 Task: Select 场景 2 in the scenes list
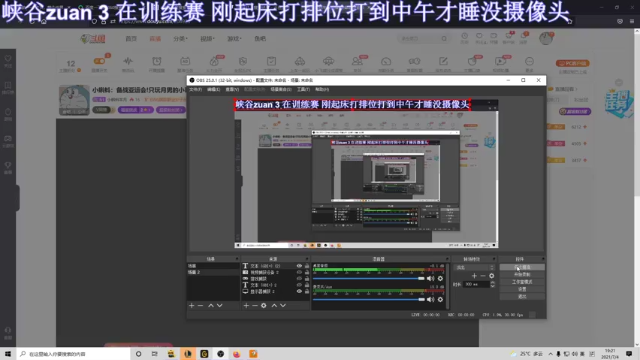click(213, 272)
